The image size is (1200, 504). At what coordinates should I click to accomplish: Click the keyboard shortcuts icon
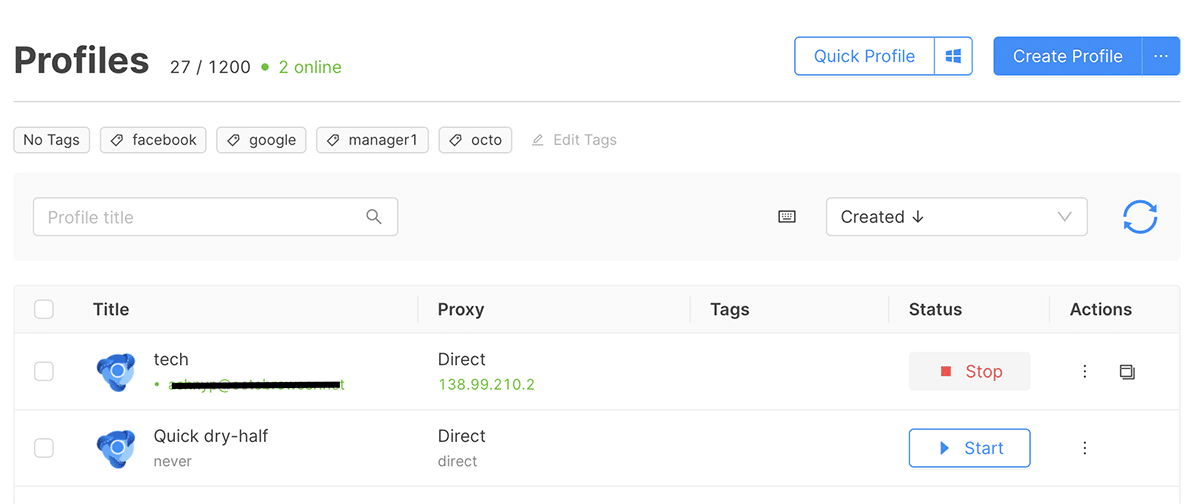point(787,217)
